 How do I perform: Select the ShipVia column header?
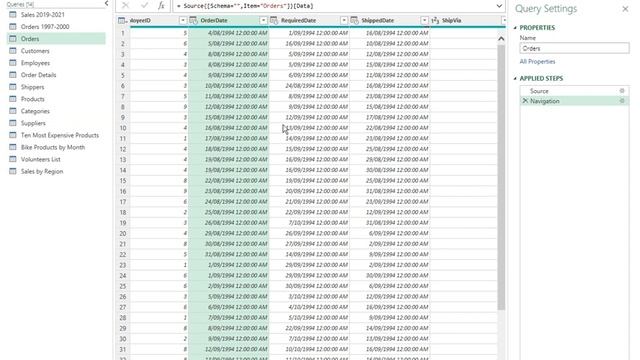pos(451,20)
